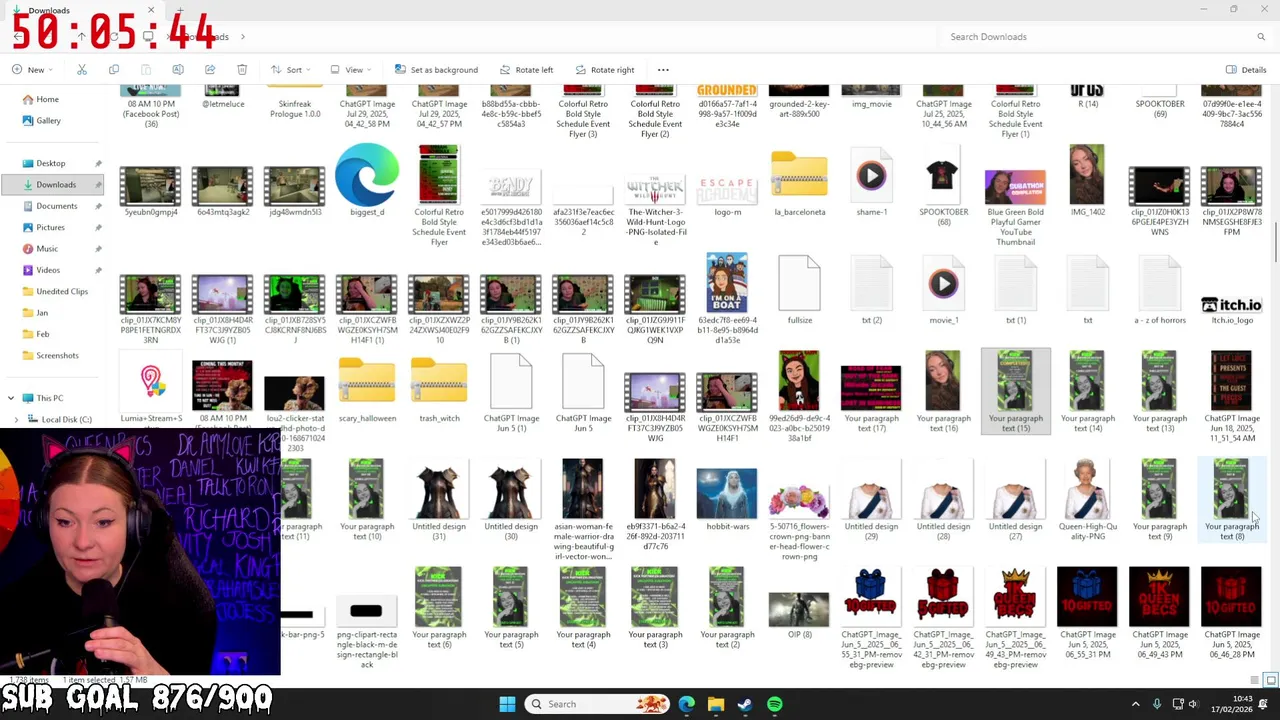The height and width of the screenshot is (720, 1280).
Task: Select the itch.io_logo file
Action: point(1231,310)
